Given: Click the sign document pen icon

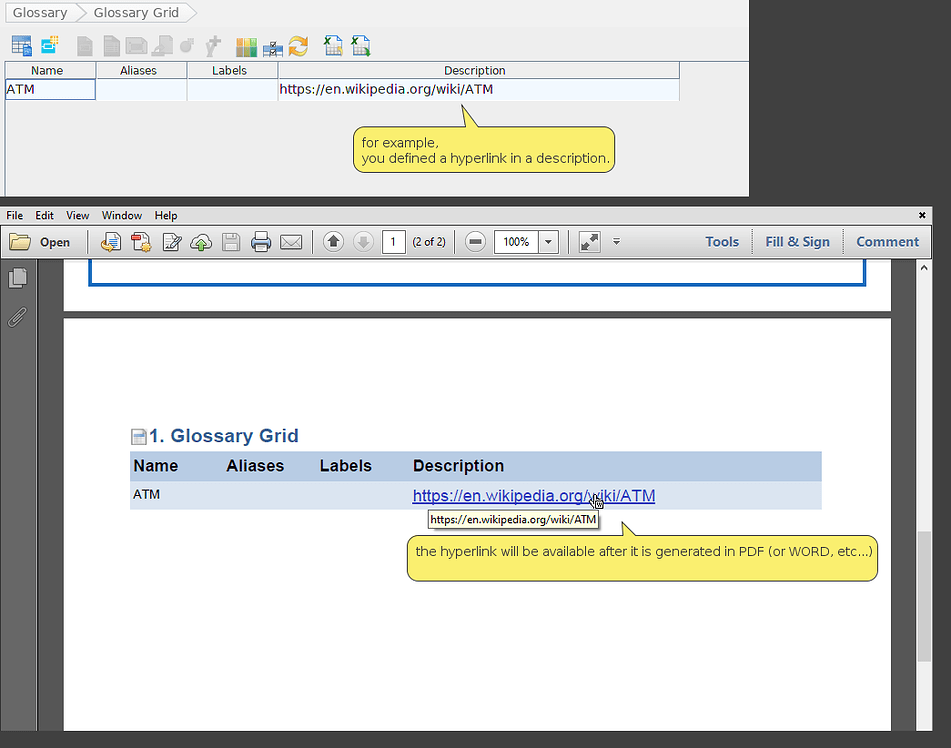Looking at the screenshot, I should [x=172, y=241].
